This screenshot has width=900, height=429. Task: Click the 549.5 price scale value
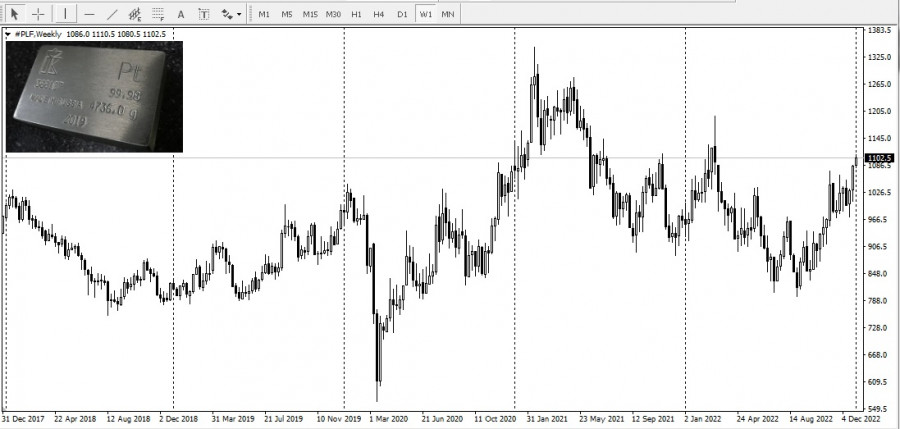[x=879, y=409]
